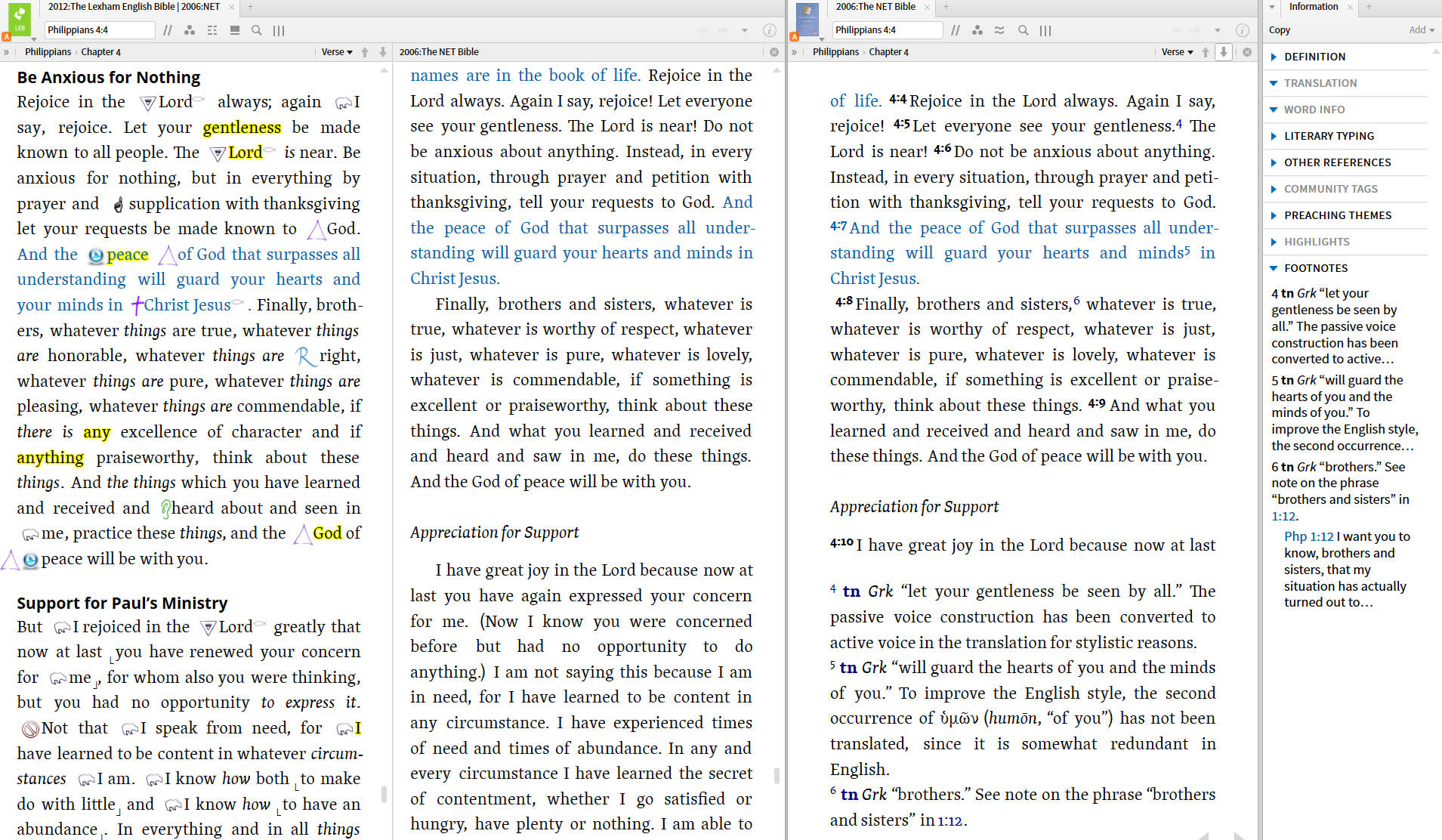Expand the NET Bible table of contents sidebar
Screen dimensions: 1442x840
[795, 52]
